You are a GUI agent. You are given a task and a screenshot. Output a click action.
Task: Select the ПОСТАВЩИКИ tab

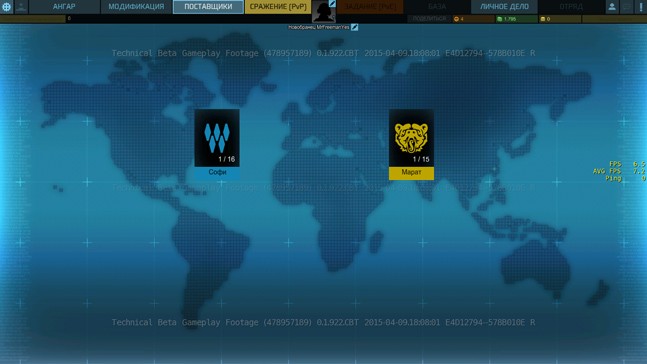[x=208, y=7]
